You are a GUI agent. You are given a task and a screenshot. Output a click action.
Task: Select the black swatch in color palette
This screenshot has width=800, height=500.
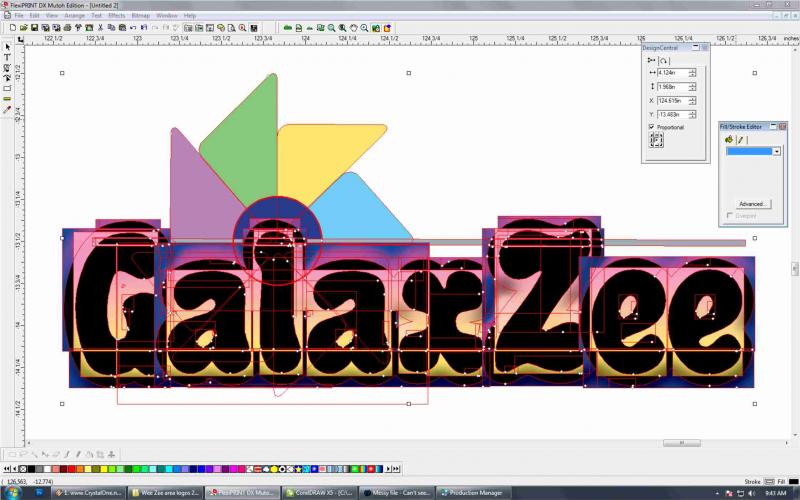tap(31, 469)
